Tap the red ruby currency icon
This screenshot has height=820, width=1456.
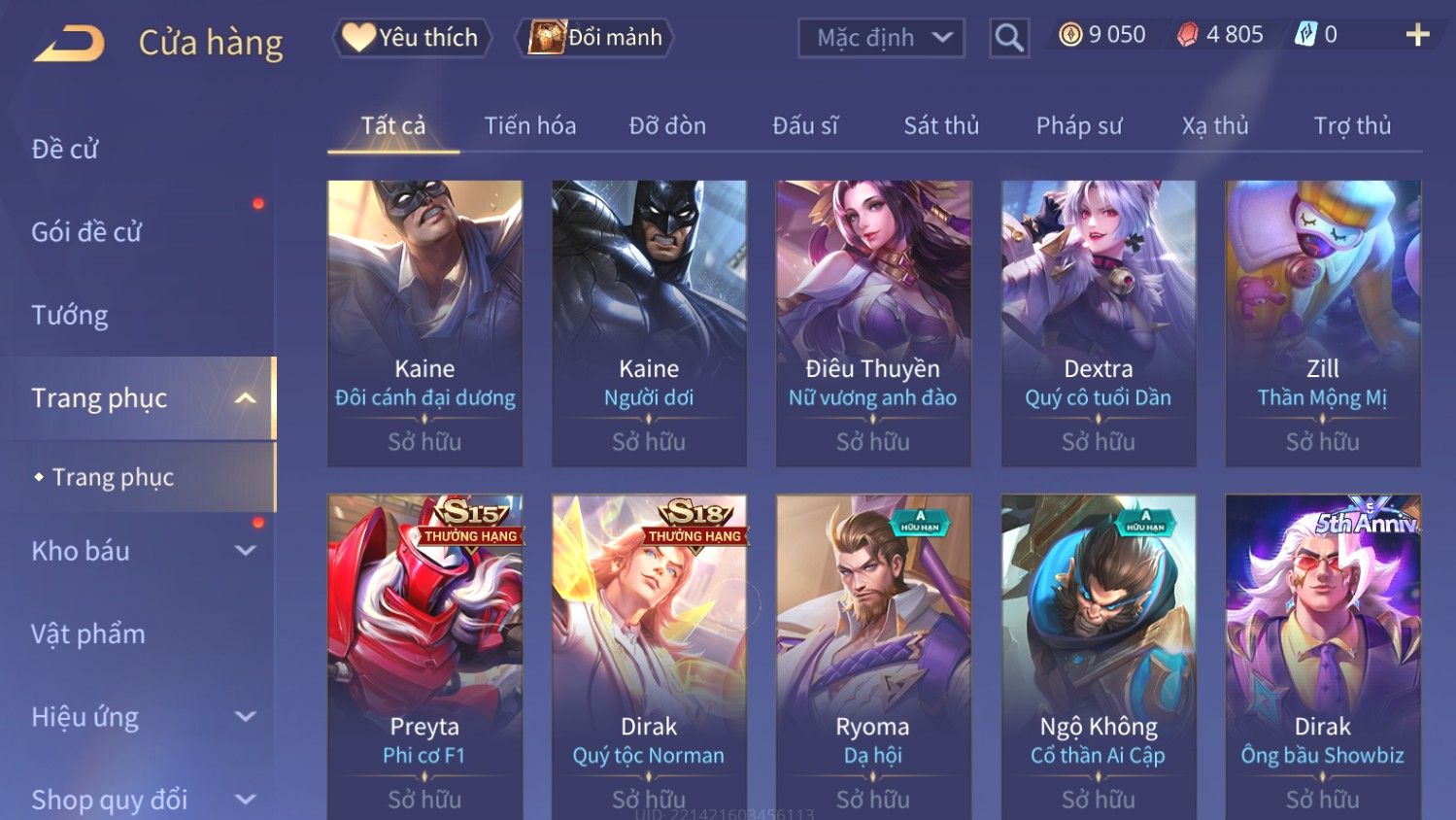1188,35
